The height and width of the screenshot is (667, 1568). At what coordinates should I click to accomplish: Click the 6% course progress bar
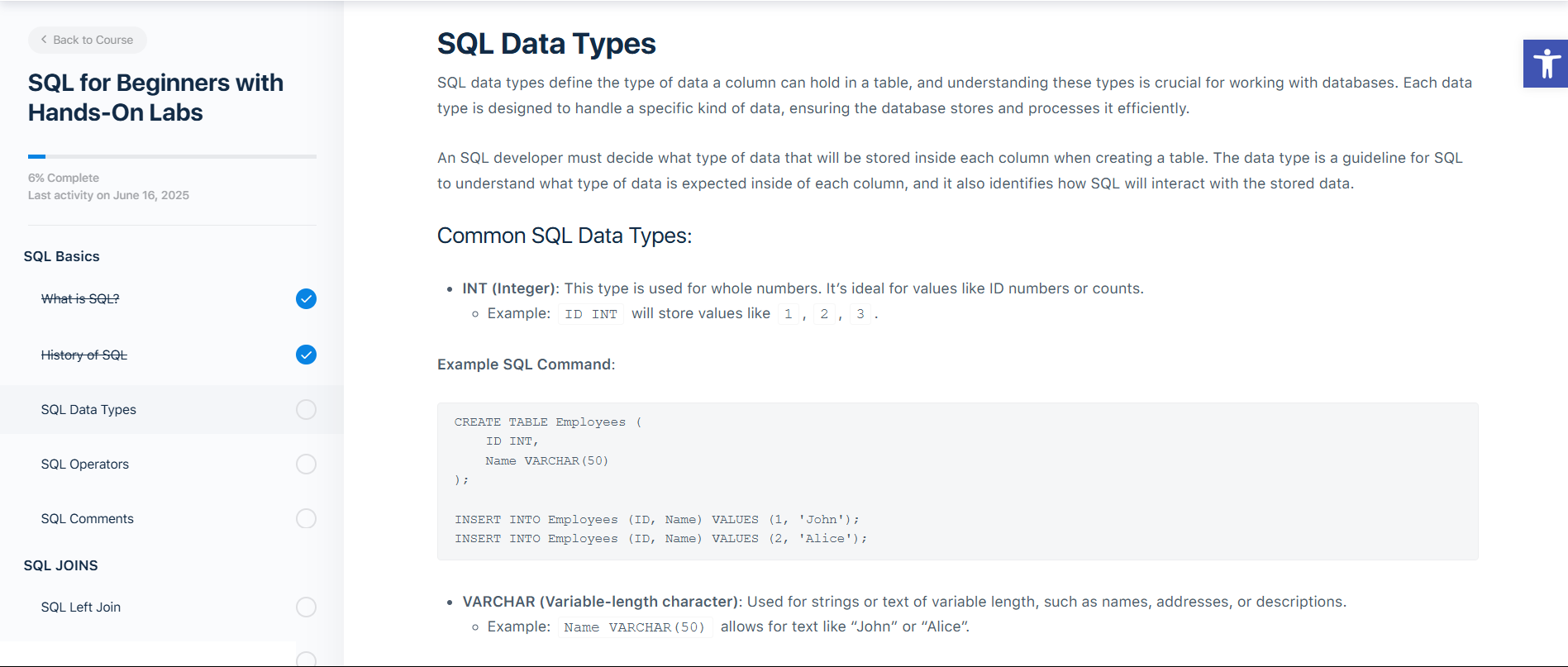click(x=171, y=156)
